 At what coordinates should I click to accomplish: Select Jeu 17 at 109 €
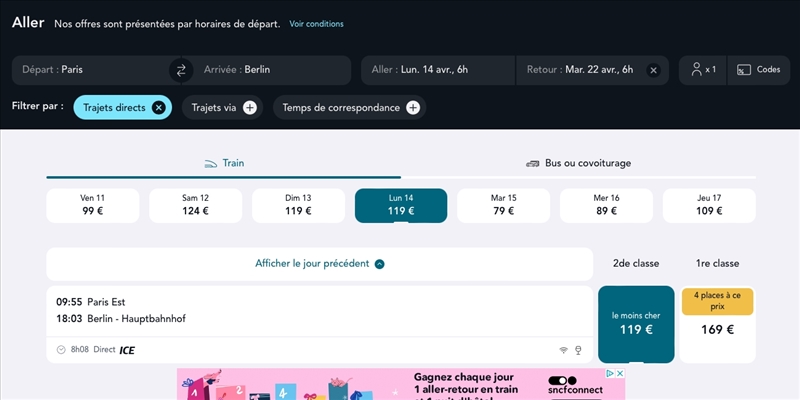709,206
